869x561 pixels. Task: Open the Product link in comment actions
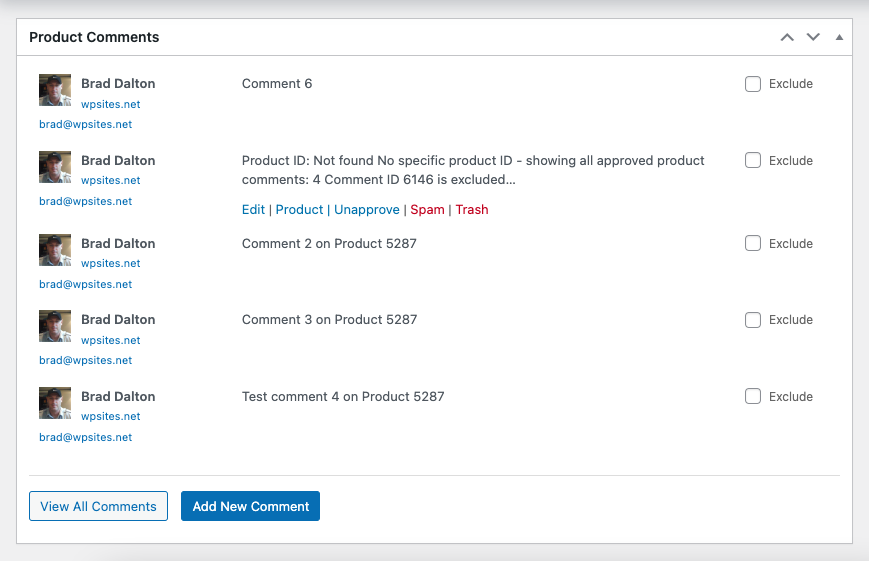pyautogui.click(x=299, y=210)
